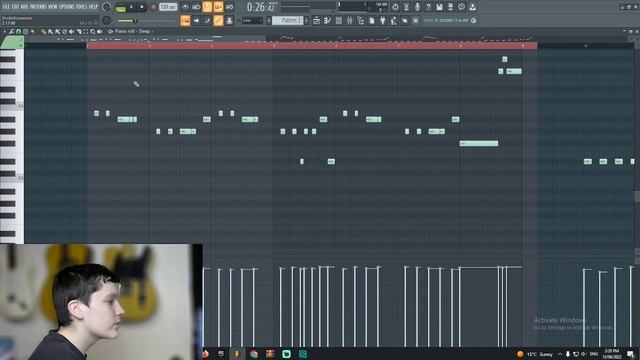Image resolution: width=640 pixels, height=360 pixels.
Task: Open the Piano roll window icon
Action: (327, 20)
